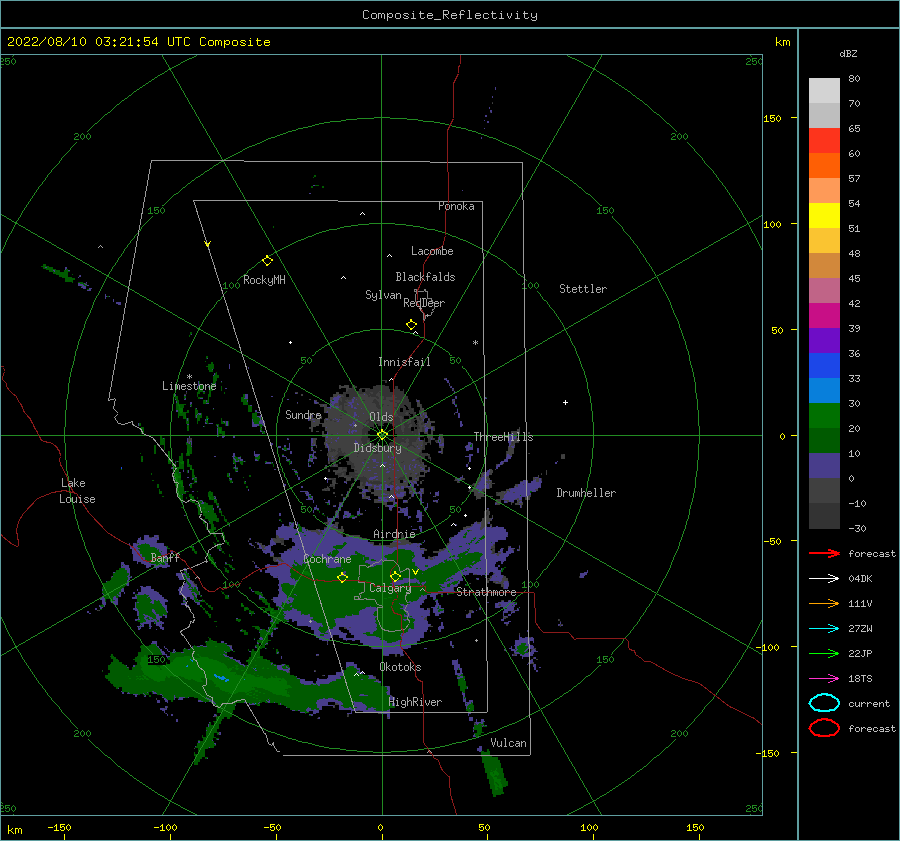The height and width of the screenshot is (841, 900).
Task: Click the Cochrane city label
Action: coord(327,559)
